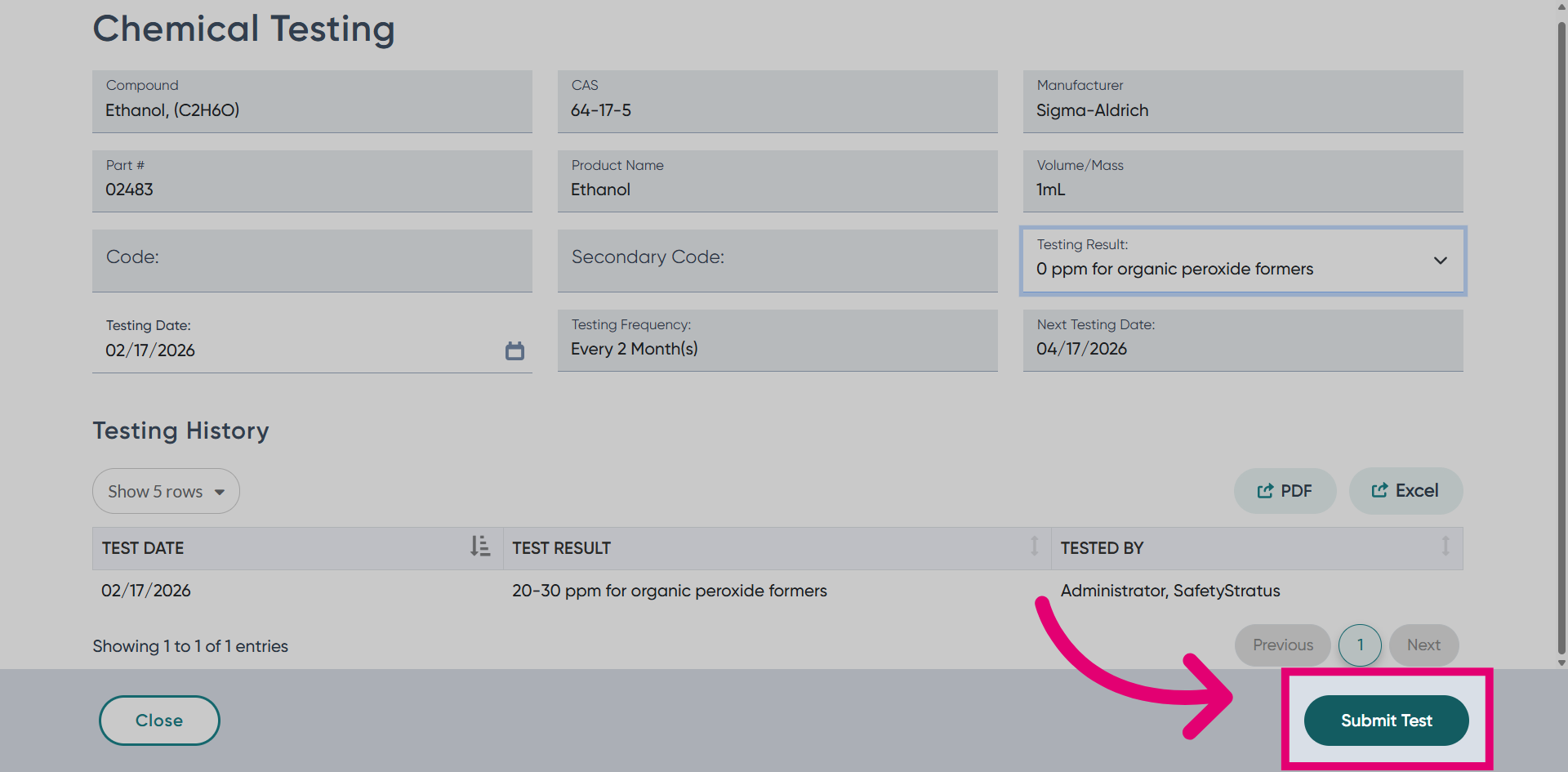The height and width of the screenshot is (772, 1568).
Task: Click the TEST DATE column header
Action: click(x=297, y=548)
